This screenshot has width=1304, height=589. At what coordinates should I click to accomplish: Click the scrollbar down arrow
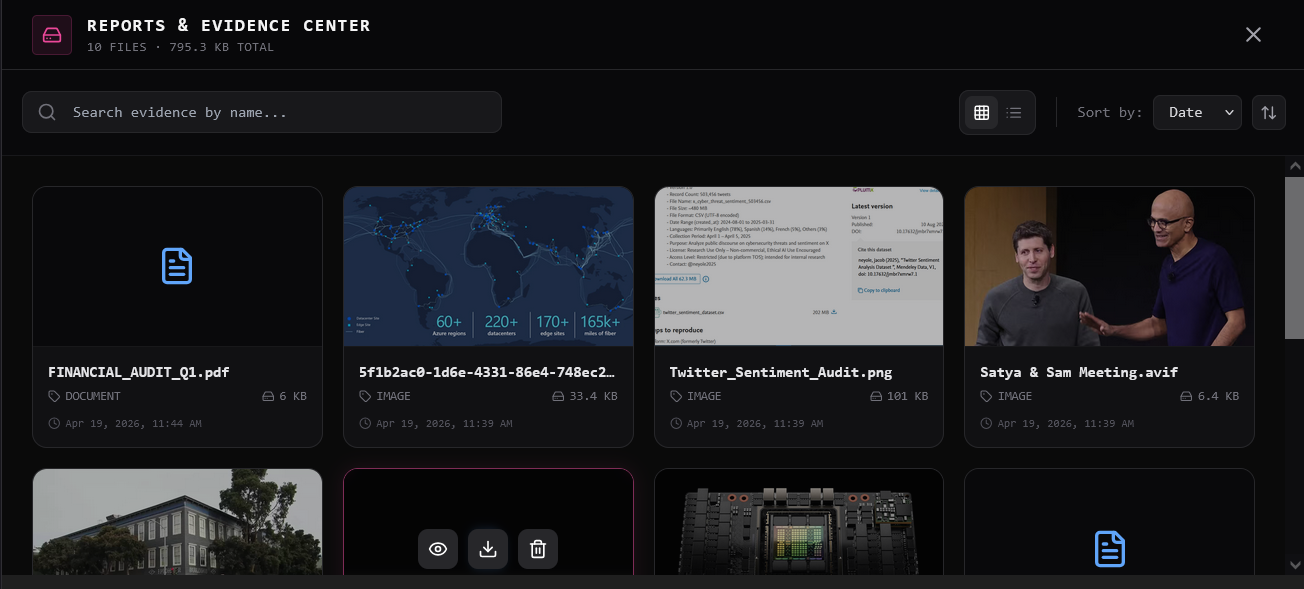(x=1294, y=565)
